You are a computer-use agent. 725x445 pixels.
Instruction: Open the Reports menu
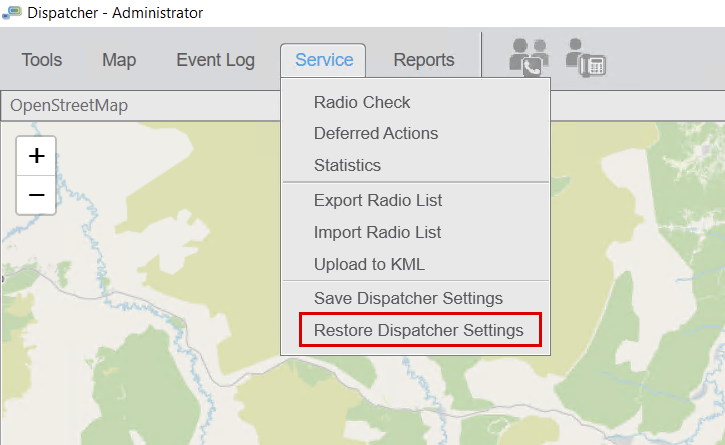tap(424, 60)
